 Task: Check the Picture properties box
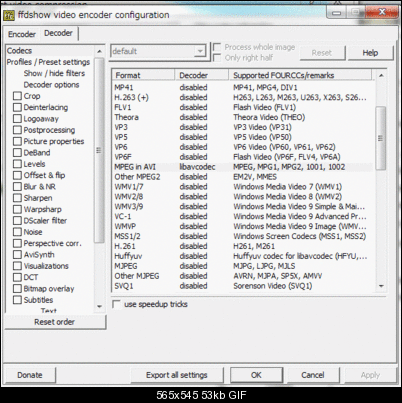(17, 141)
